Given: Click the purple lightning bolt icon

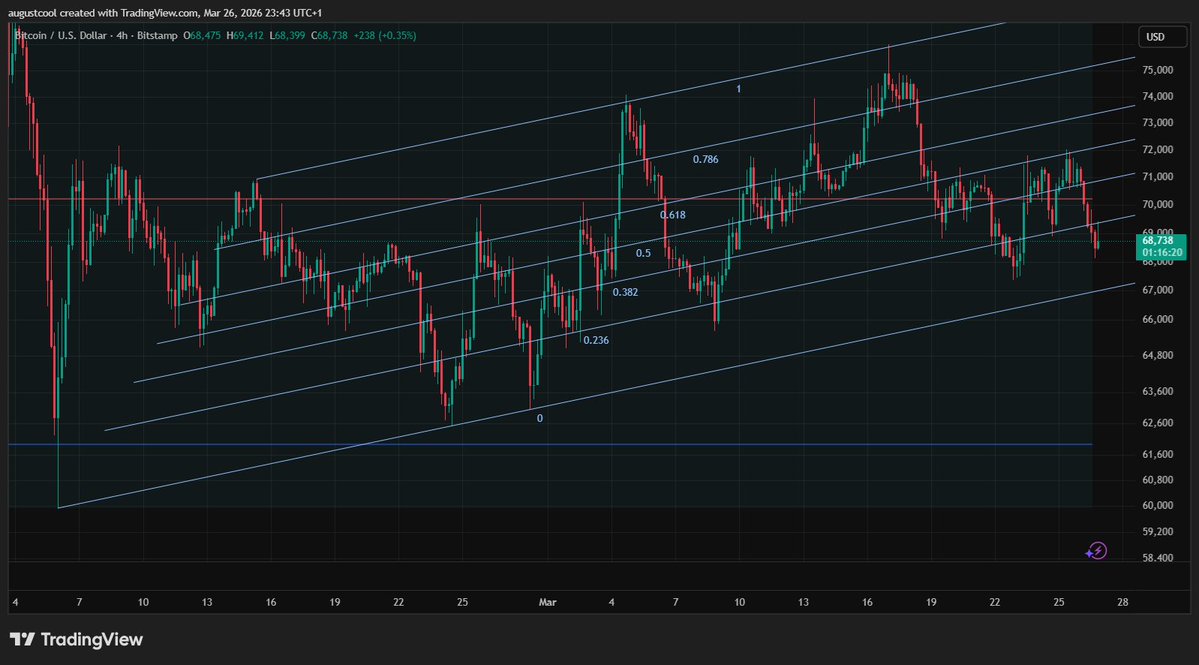Looking at the screenshot, I should [x=1097, y=550].
